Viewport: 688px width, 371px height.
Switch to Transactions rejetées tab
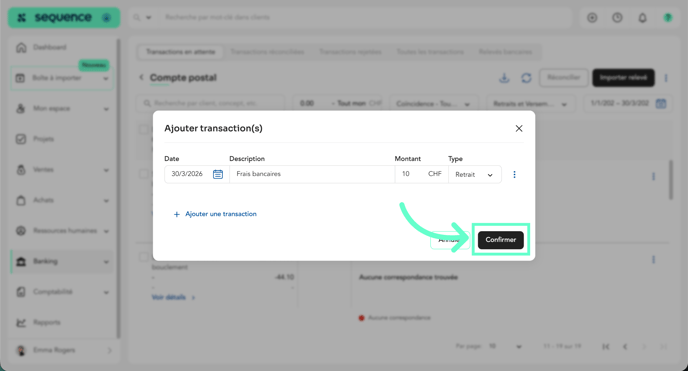[350, 52]
